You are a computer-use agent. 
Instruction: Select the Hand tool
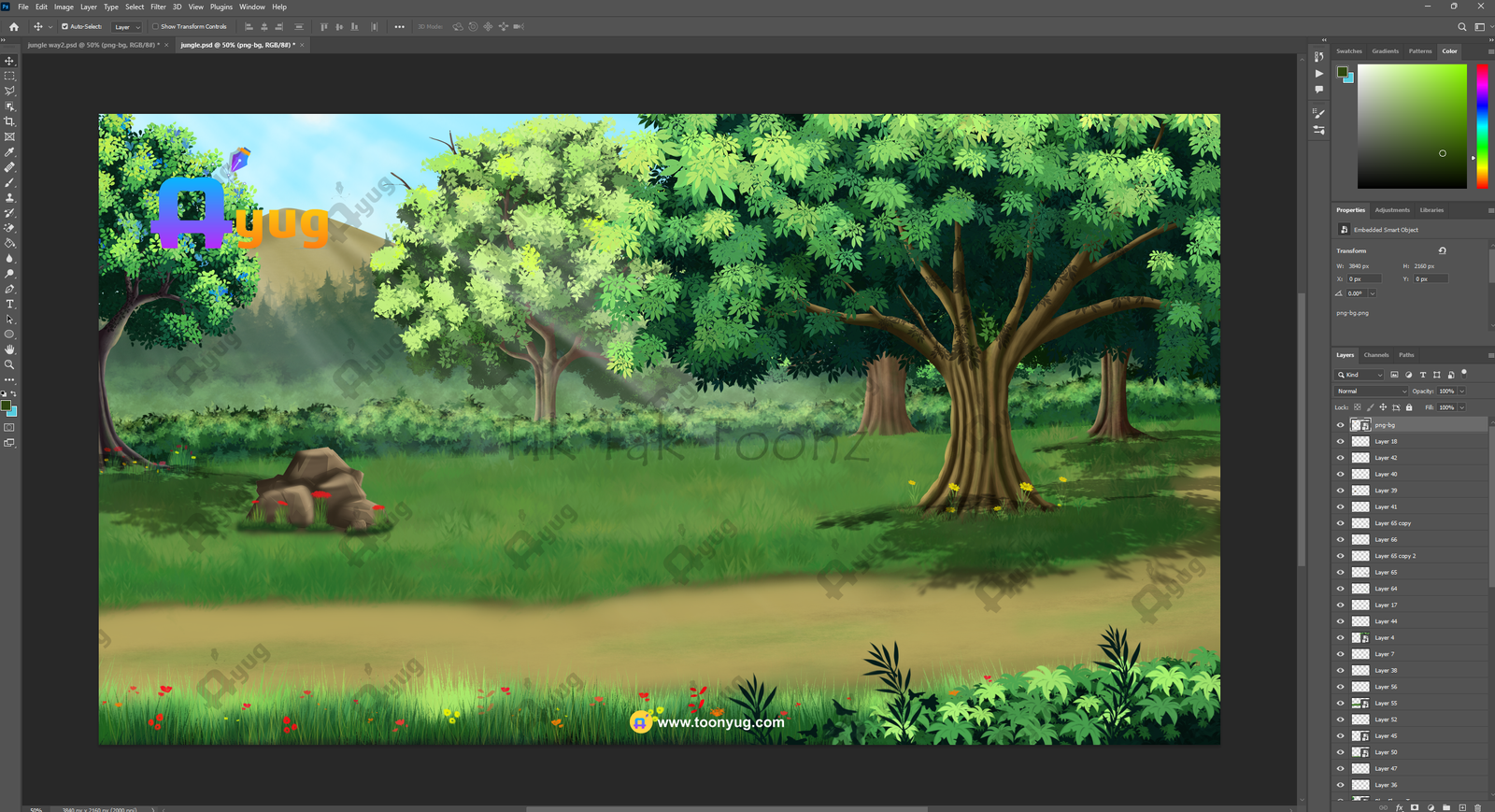click(x=9, y=349)
